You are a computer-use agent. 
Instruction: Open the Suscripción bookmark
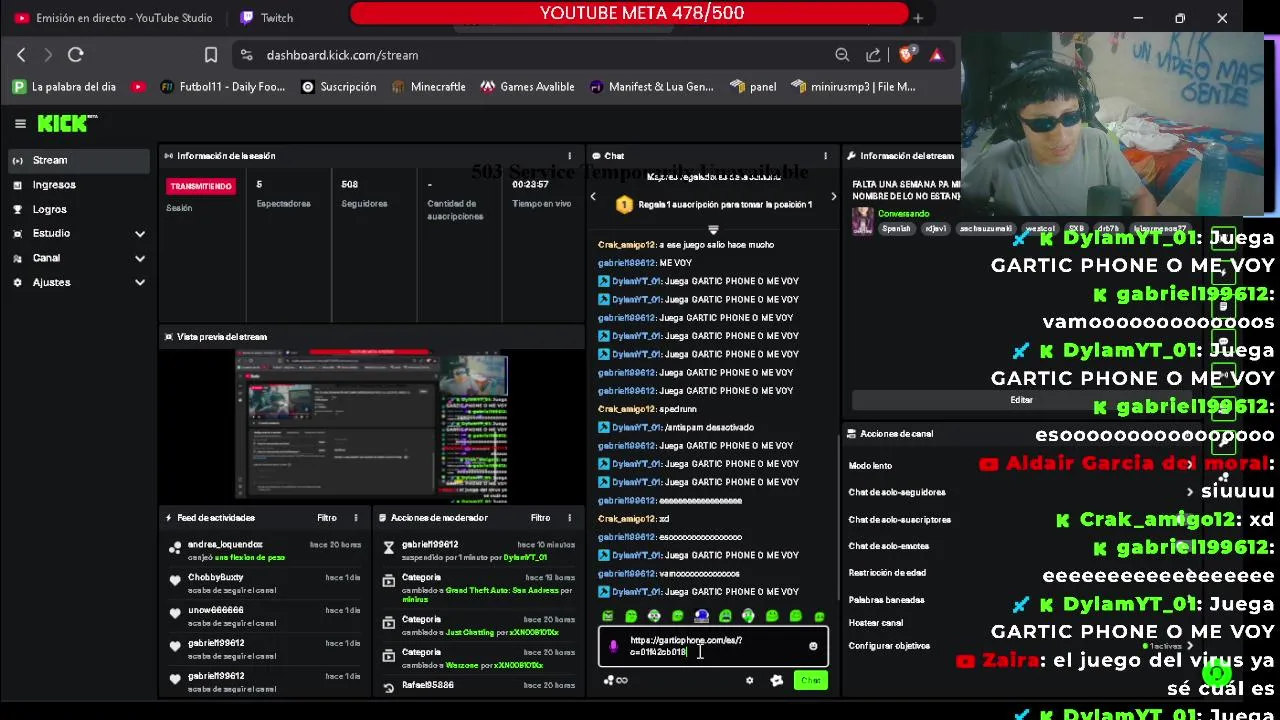(x=339, y=87)
